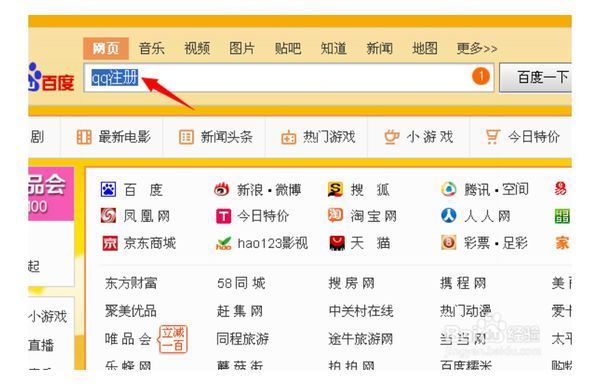The width and height of the screenshot is (600, 391).
Task: Switch to the 知道 search tab
Action: click(x=334, y=48)
